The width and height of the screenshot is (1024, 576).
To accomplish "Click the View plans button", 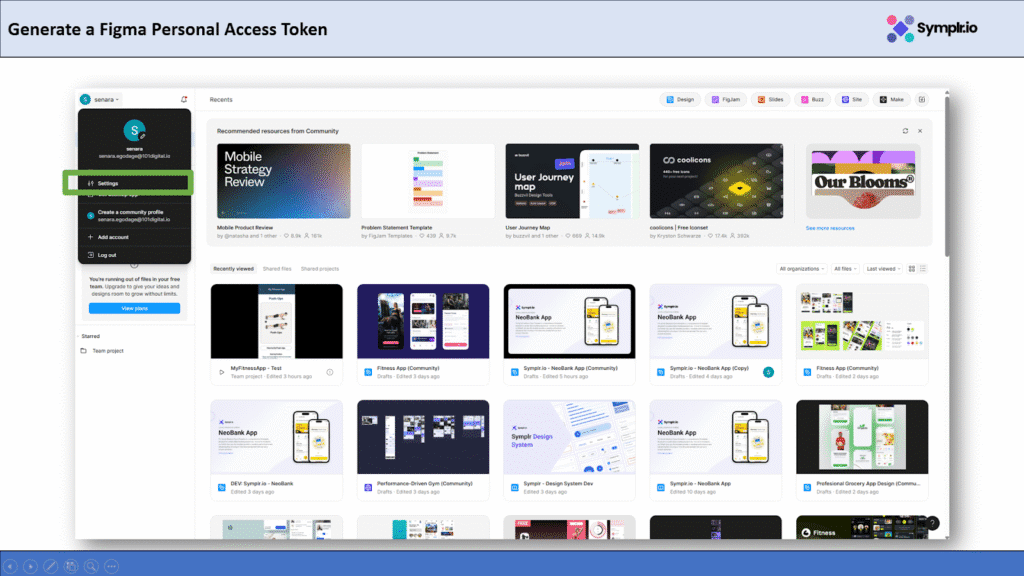I will click(x=134, y=308).
